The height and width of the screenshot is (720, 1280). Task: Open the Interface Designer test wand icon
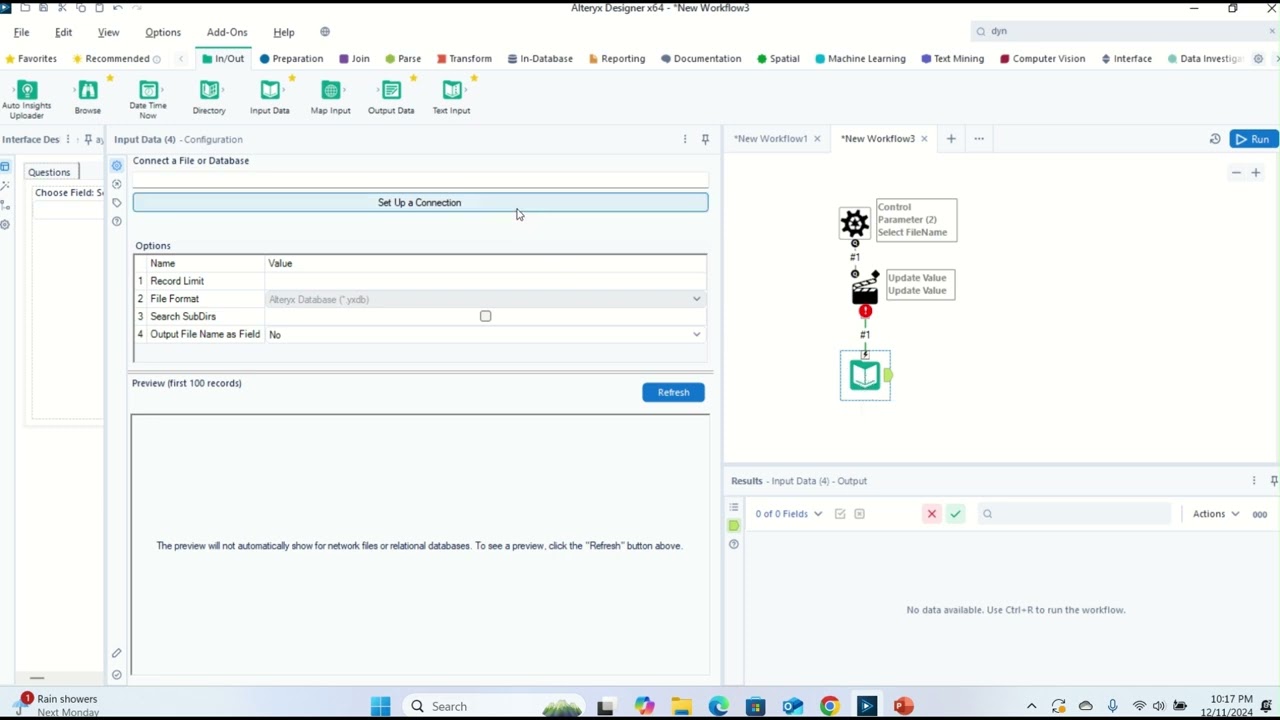point(5,186)
